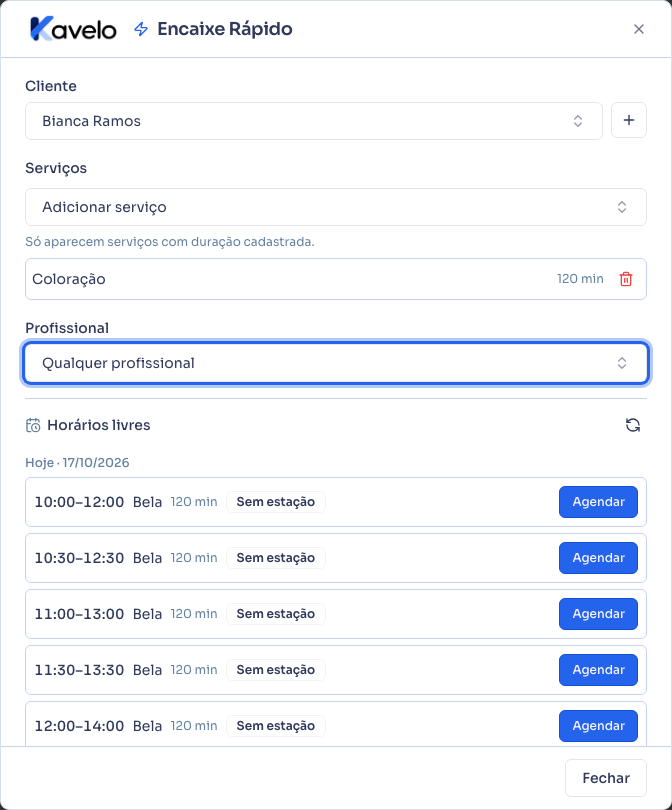
Task: Click the Kavelo logo
Action: pyautogui.click(x=73, y=29)
